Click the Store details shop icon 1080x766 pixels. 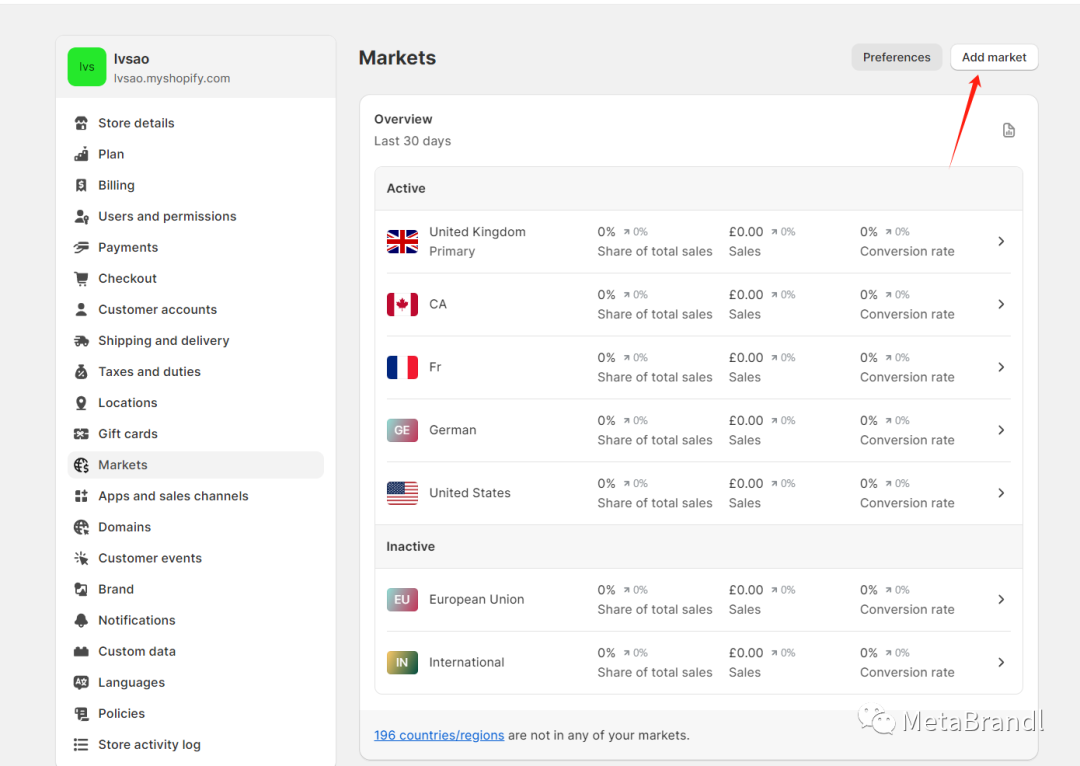tap(81, 123)
